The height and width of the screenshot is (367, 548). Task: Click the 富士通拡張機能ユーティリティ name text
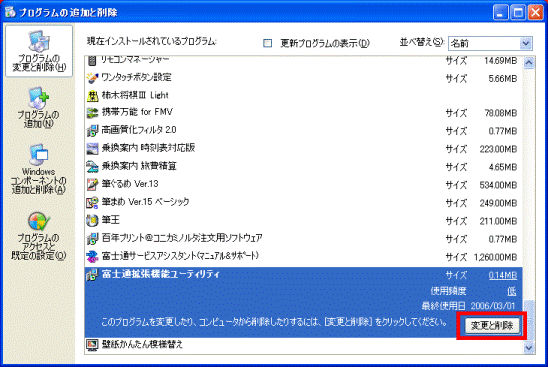click(161, 274)
